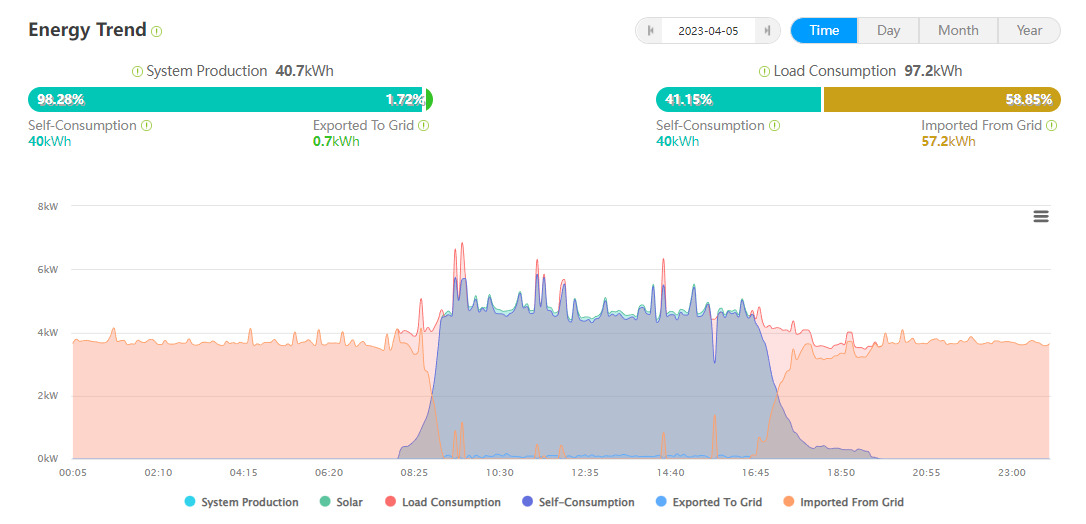Toggle Self-Consumption series in legend
This screenshot has width=1086, height=524.
click(x=579, y=503)
